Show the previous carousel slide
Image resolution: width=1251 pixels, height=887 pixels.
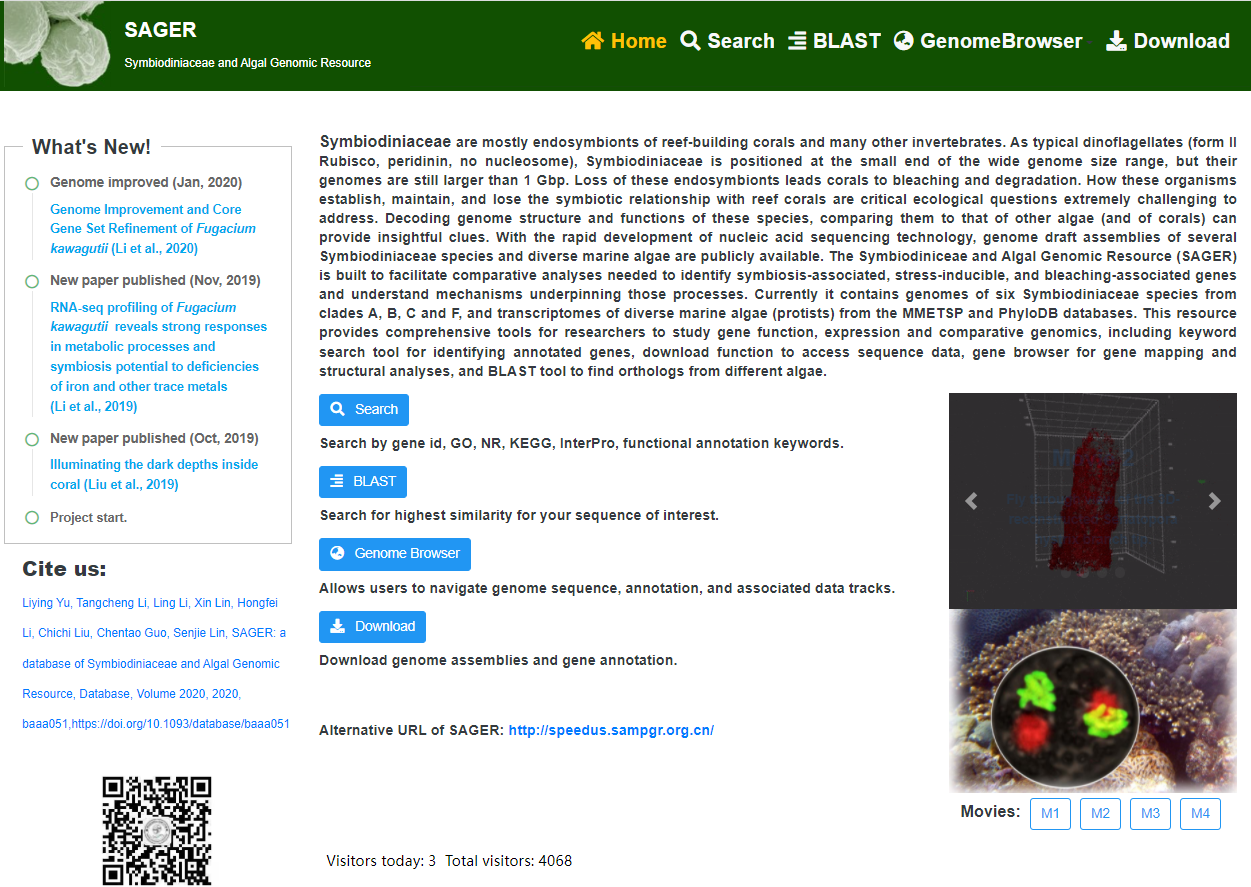pos(971,501)
